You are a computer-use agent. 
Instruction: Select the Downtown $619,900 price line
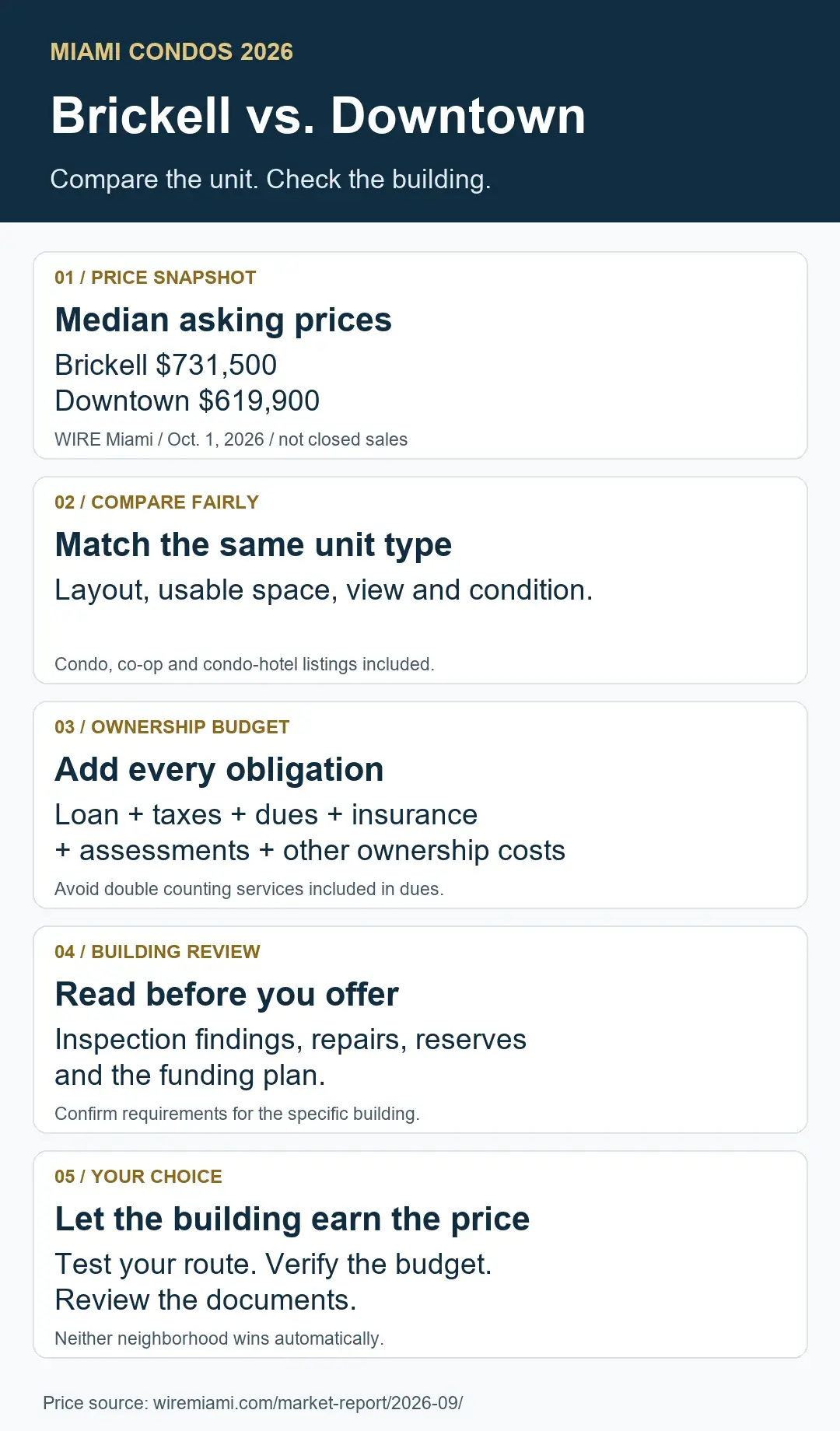[x=187, y=401]
